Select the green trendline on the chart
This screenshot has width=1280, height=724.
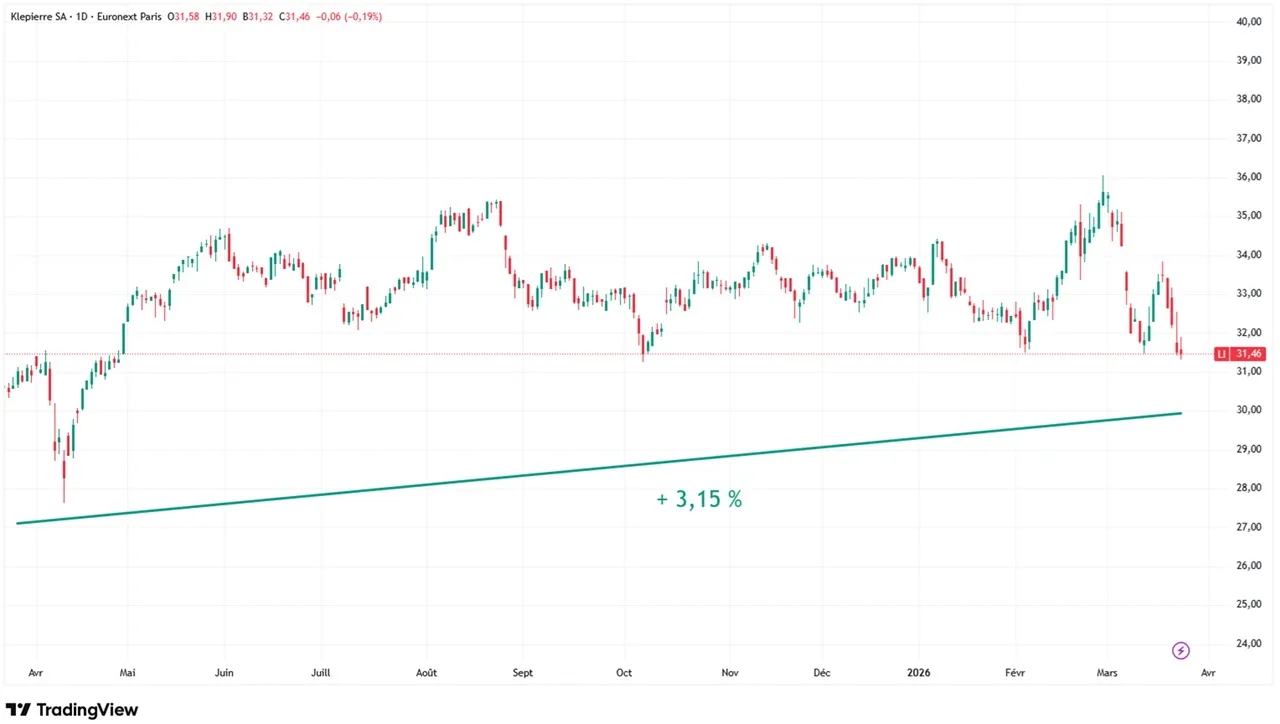(x=600, y=466)
